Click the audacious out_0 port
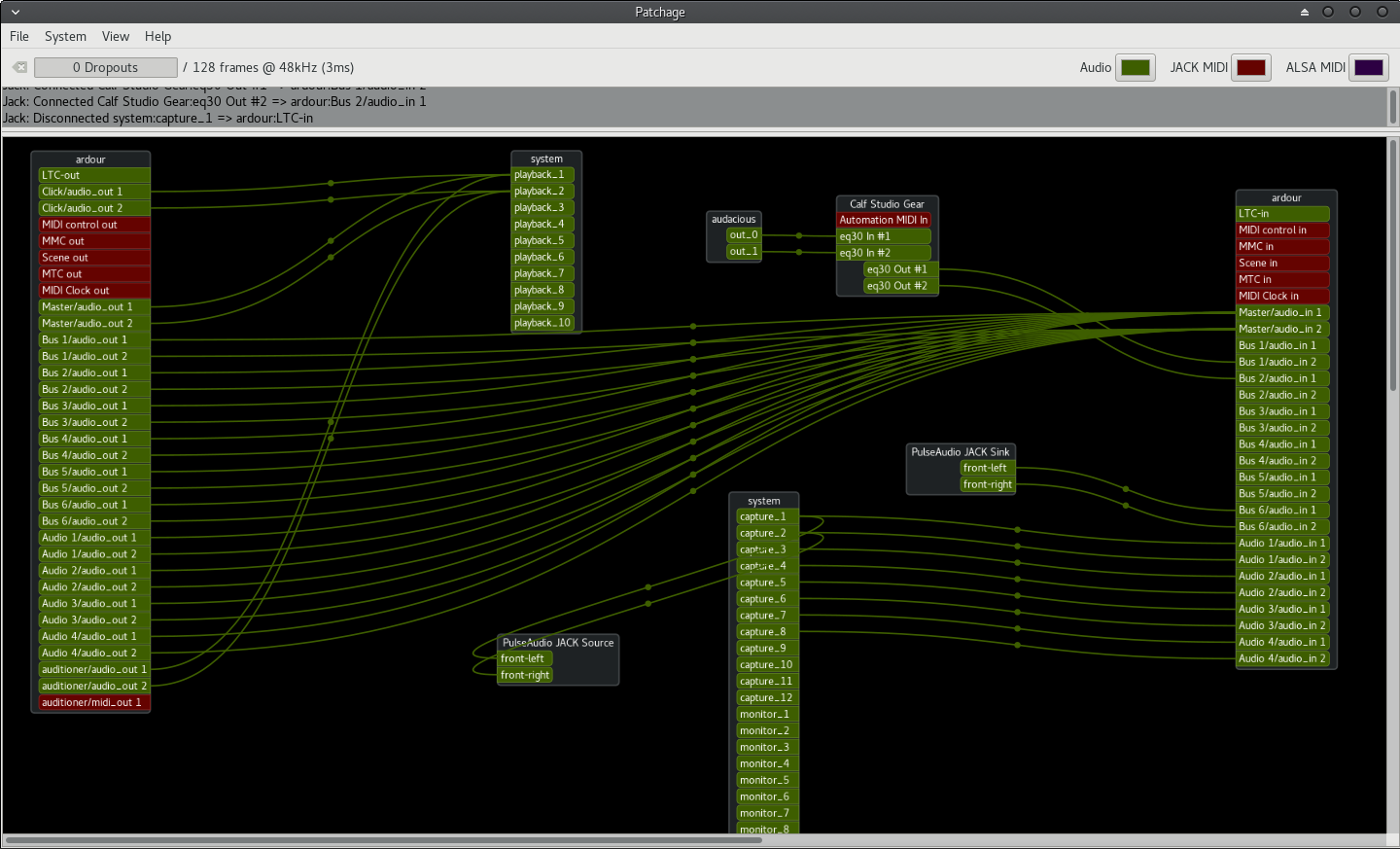1400x849 pixels. click(x=743, y=235)
